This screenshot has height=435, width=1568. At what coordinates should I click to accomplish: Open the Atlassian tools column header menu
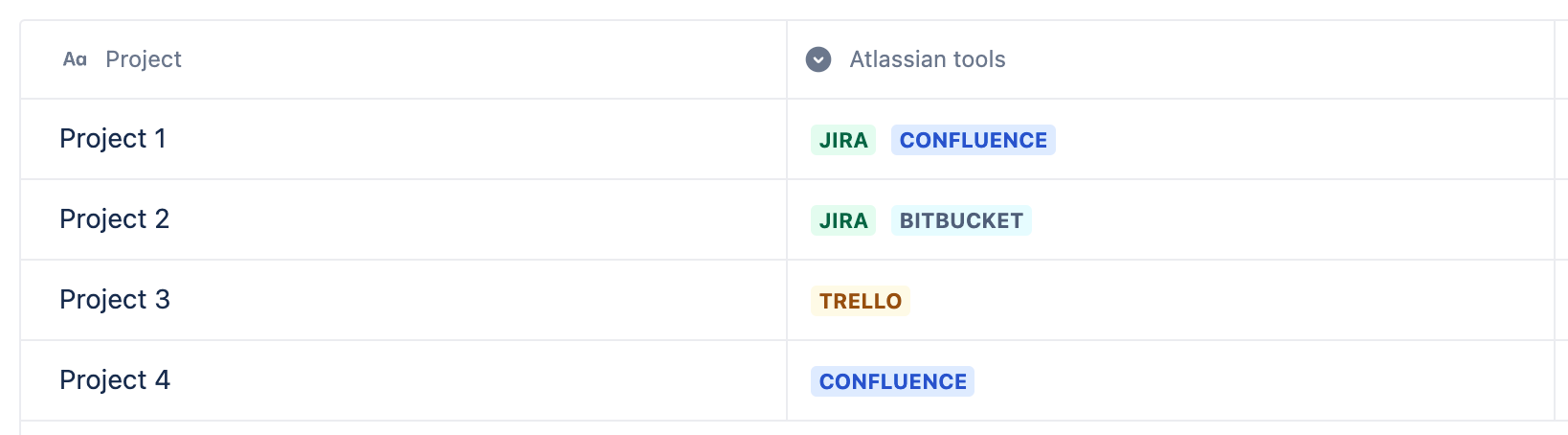point(1171,59)
